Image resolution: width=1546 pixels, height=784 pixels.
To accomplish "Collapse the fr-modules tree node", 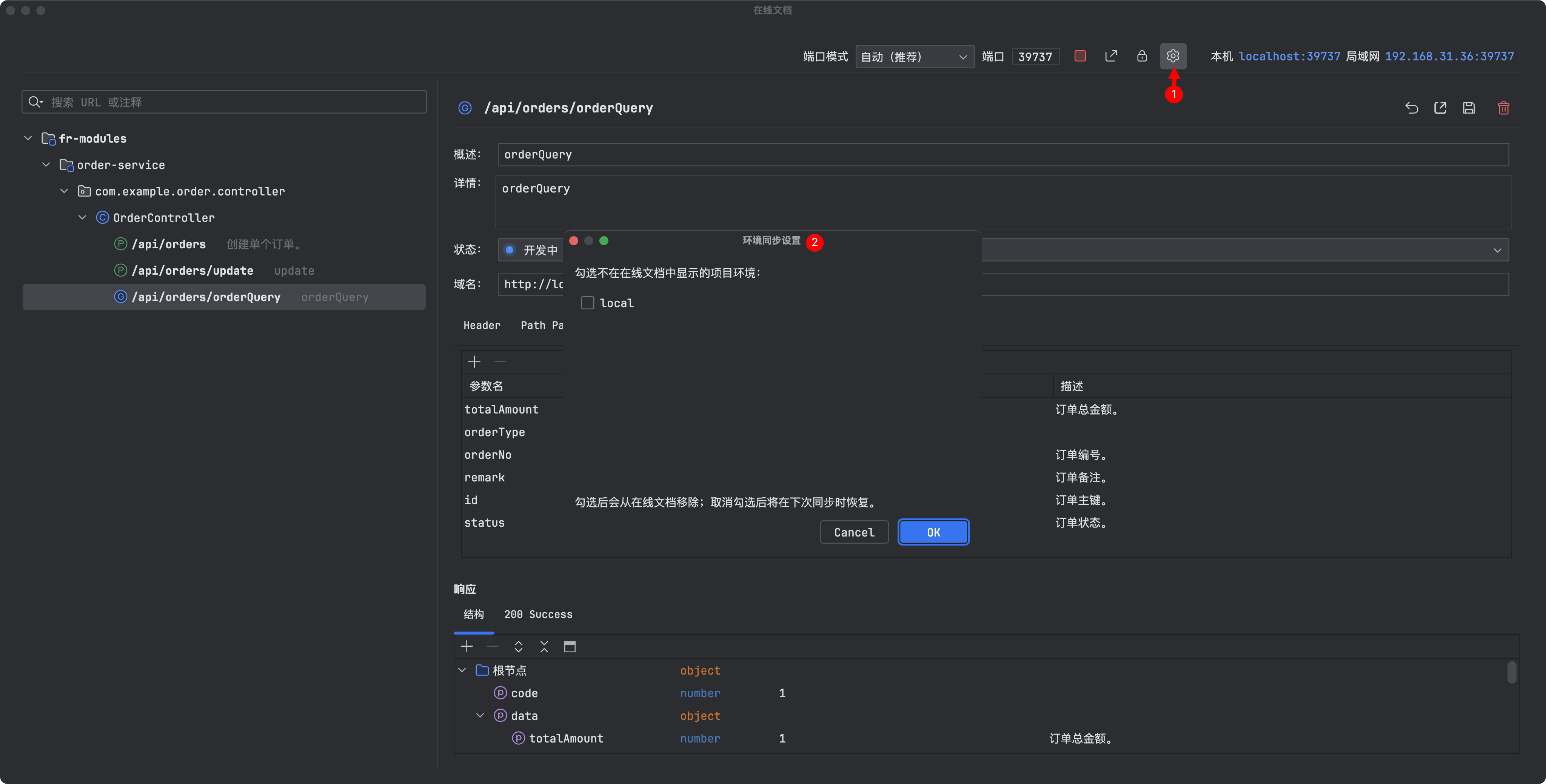I will coord(28,138).
